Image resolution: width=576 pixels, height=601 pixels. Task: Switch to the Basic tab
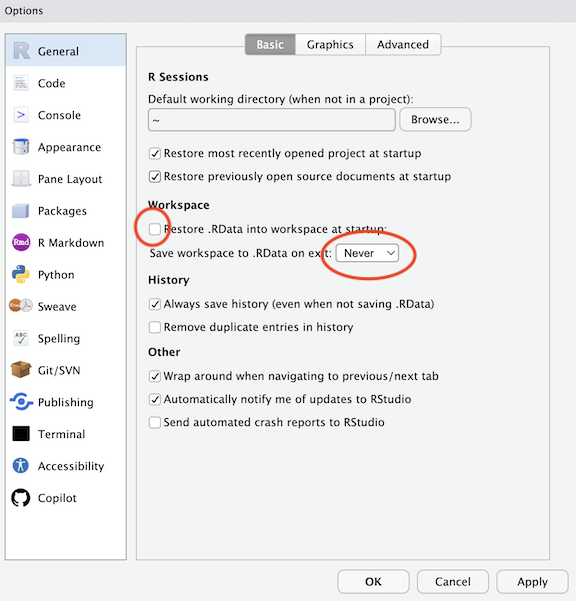(270, 44)
